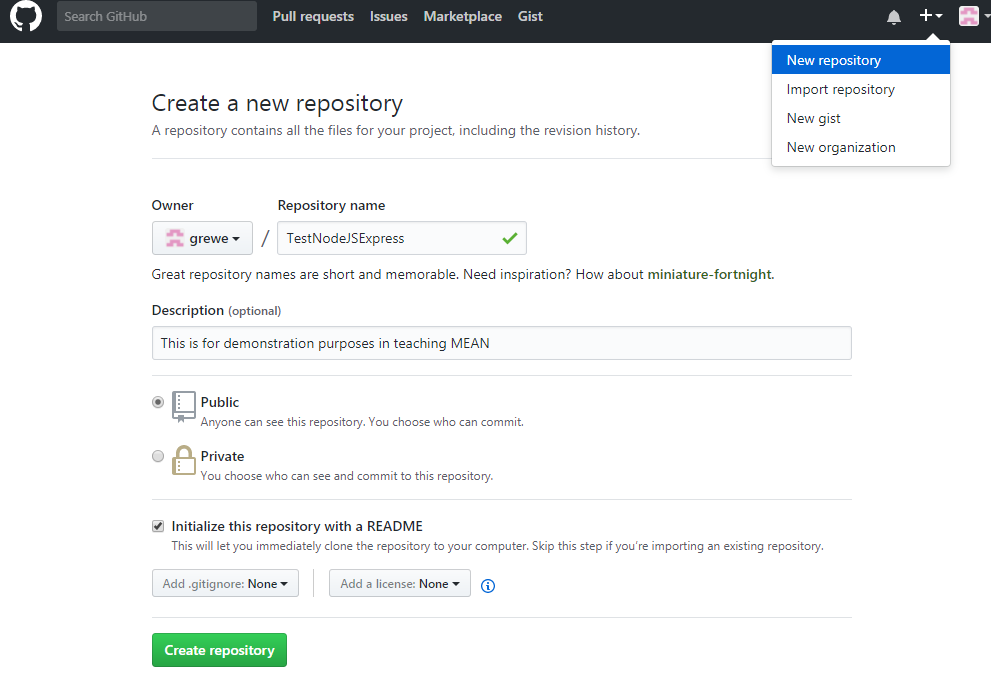Click the Public repository book icon
This screenshot has width=991, height=681.
pyautogui.click(x=184, y=406)
